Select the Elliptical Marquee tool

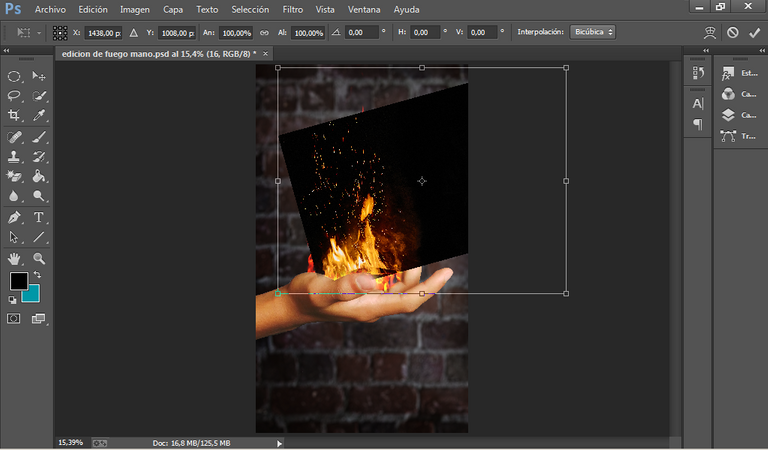point(14,76)
